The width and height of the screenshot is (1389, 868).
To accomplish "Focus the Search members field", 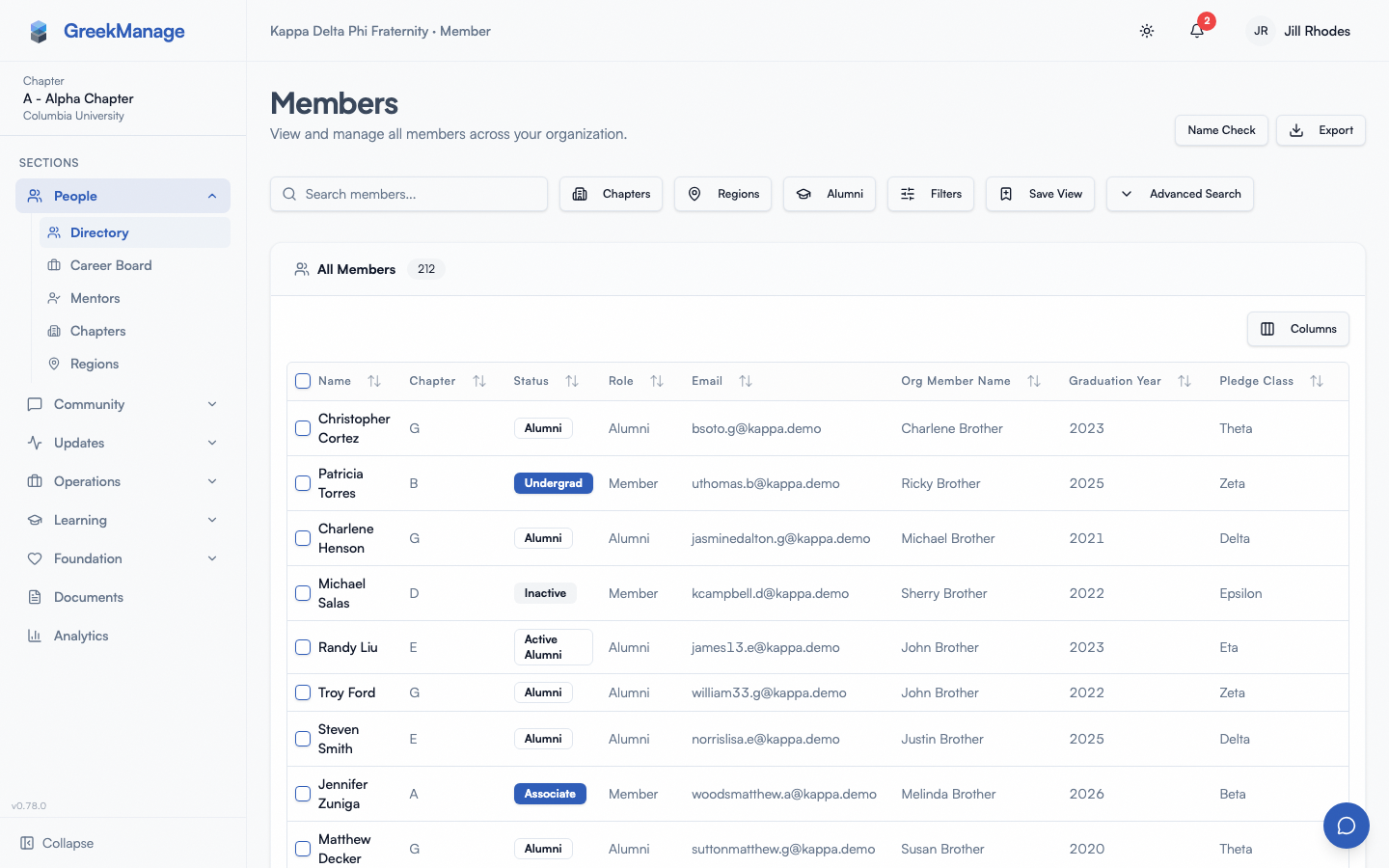I will point(409,194).
